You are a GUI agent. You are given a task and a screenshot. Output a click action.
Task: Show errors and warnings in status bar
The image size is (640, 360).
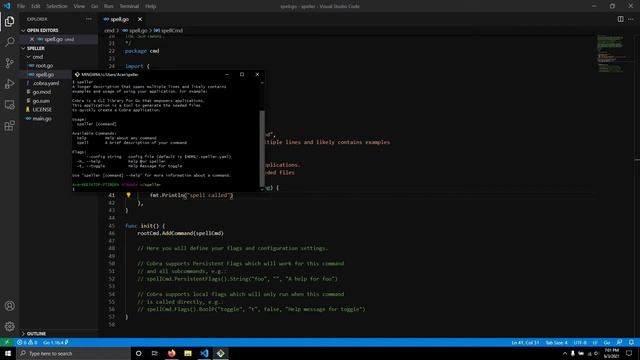[x=27, y=342]
